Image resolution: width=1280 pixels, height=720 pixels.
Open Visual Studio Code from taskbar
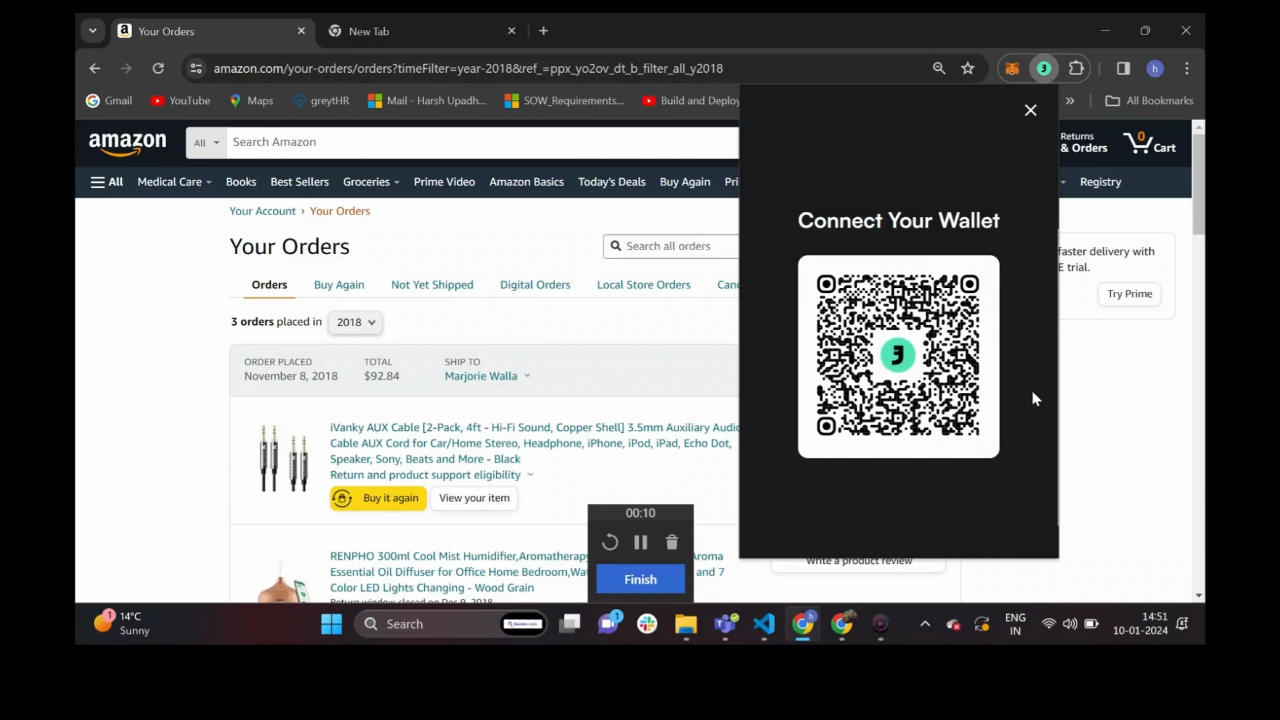[764, 624]
